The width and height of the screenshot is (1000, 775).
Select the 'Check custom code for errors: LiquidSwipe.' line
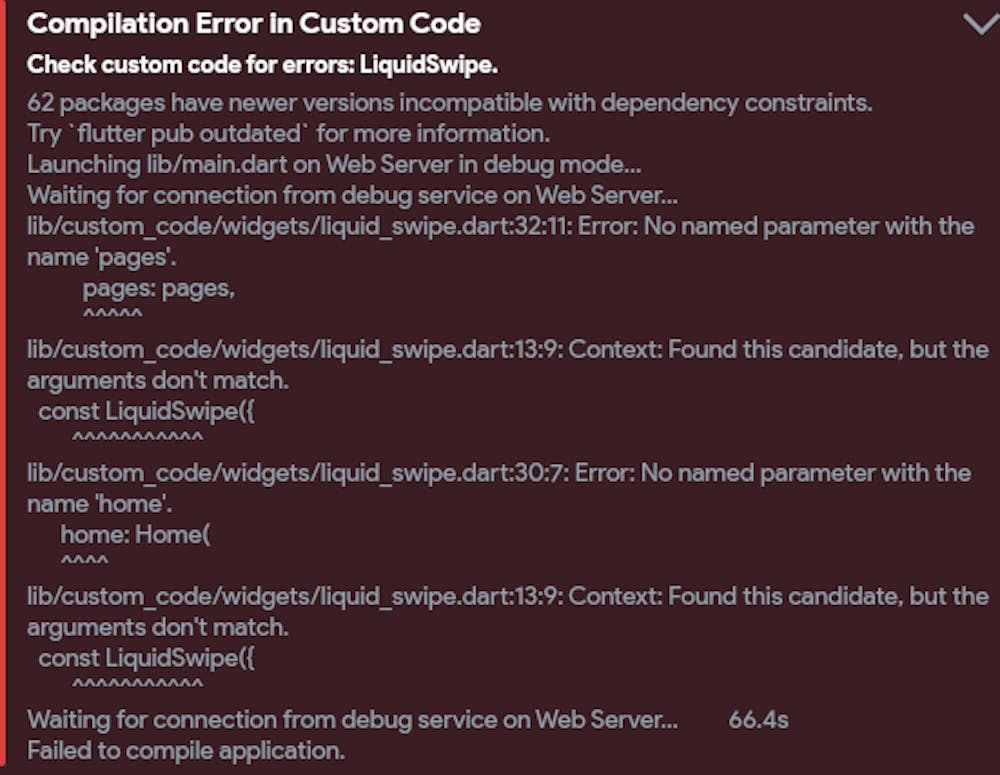click(x=262, y=65)
